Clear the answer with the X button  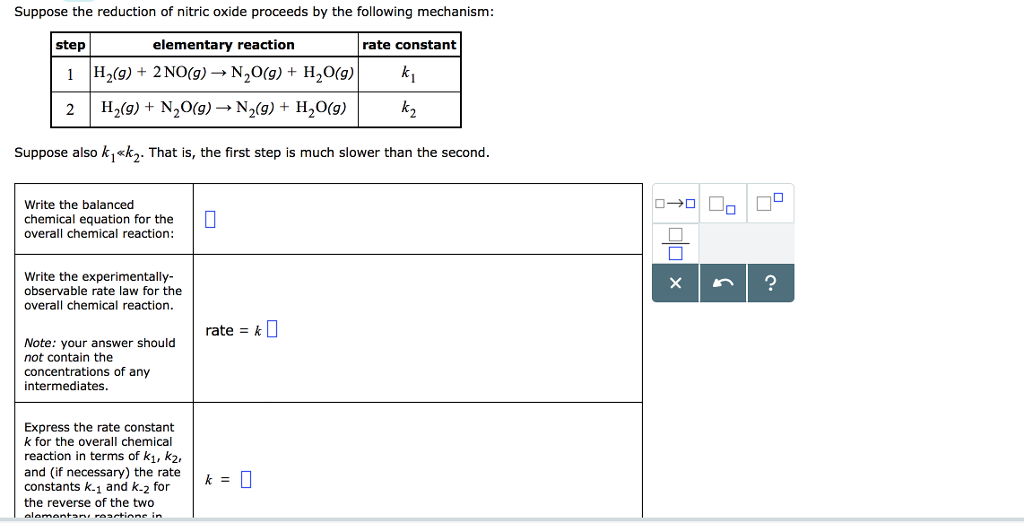click(x=675, y=283)
